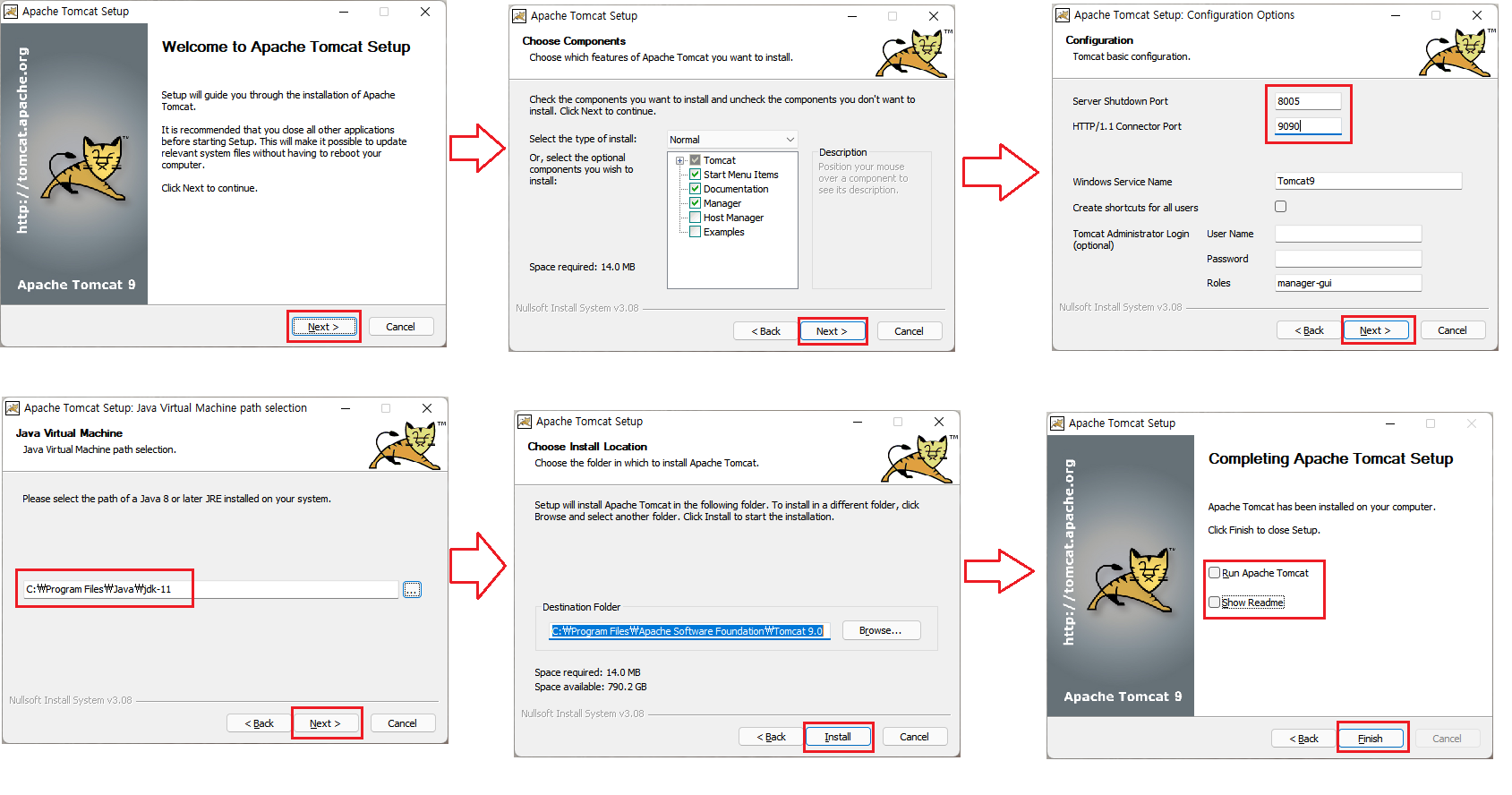This screenshot has width=1512, height=795.
Task: Close the Choose Install Location window
Action: [938, 422]
